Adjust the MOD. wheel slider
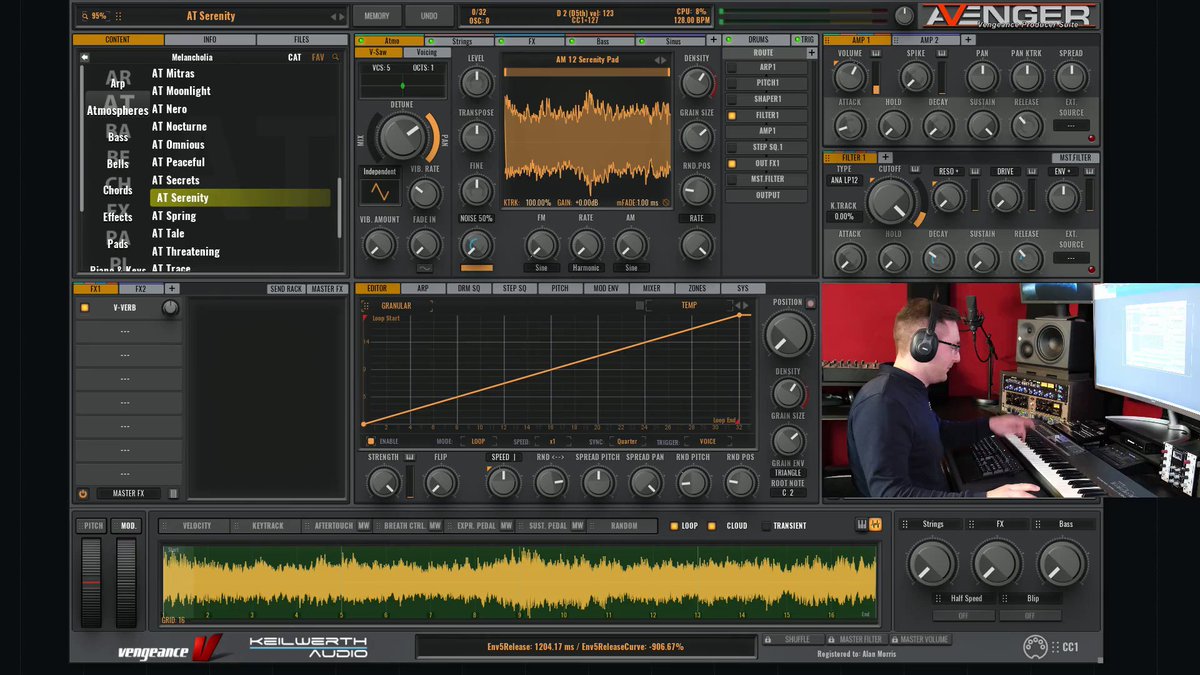 click(127, 583)
